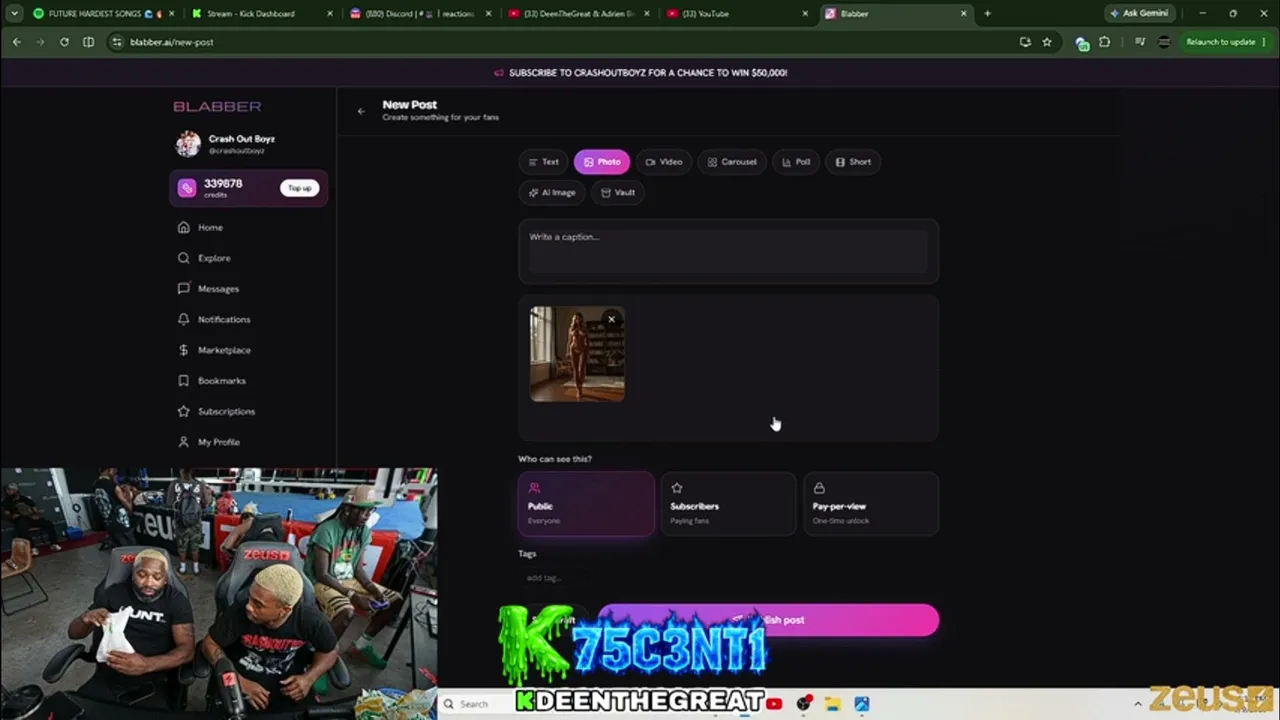1280x720 pixels.
Task: Open the blue photo app in taskbar
Action: pyautogui.click(x=862, y=704)
